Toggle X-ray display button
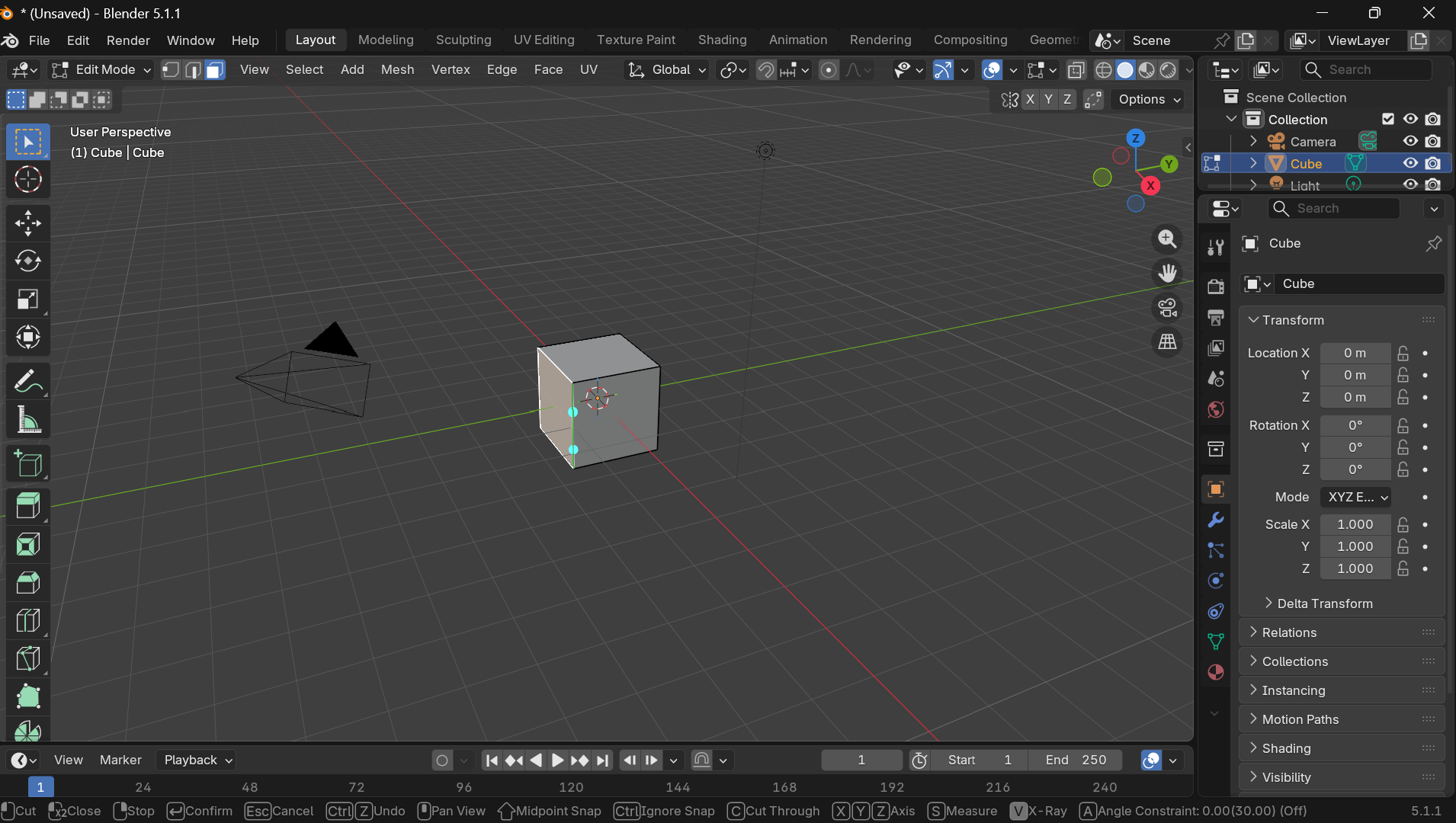The width and height of the screenshot is (1456, 823). pyautogui.click(x=1076, y=70)
